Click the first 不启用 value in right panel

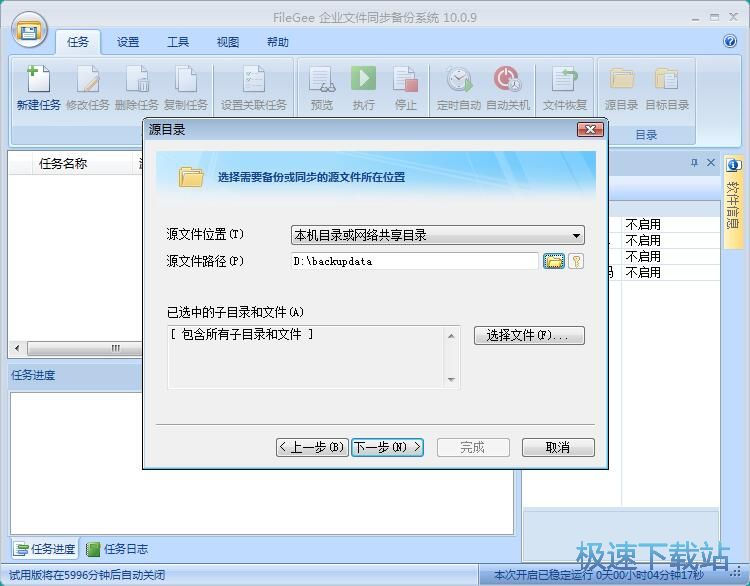point(643,224)
